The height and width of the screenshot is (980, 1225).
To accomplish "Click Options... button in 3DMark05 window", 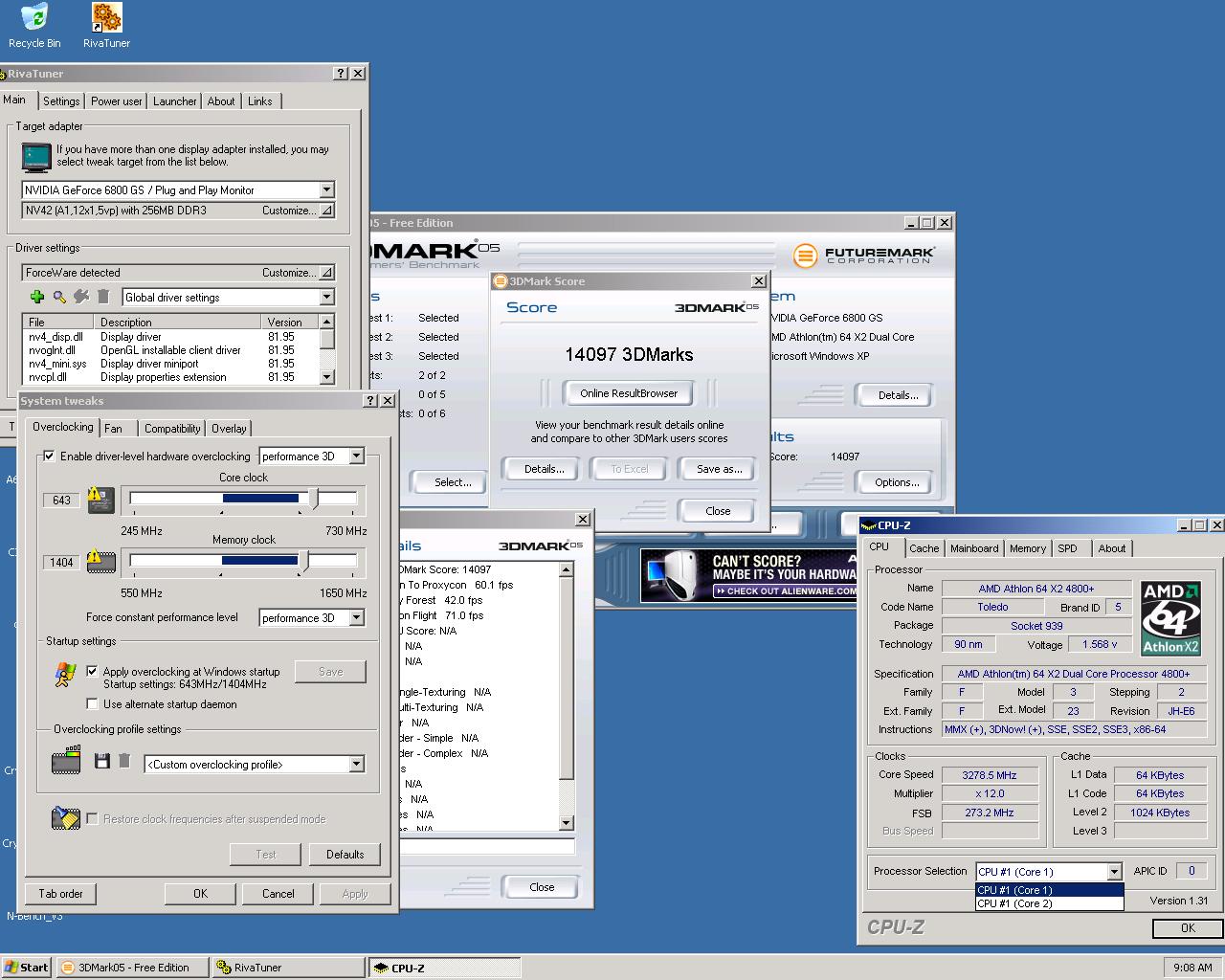I will click(897, 482).
